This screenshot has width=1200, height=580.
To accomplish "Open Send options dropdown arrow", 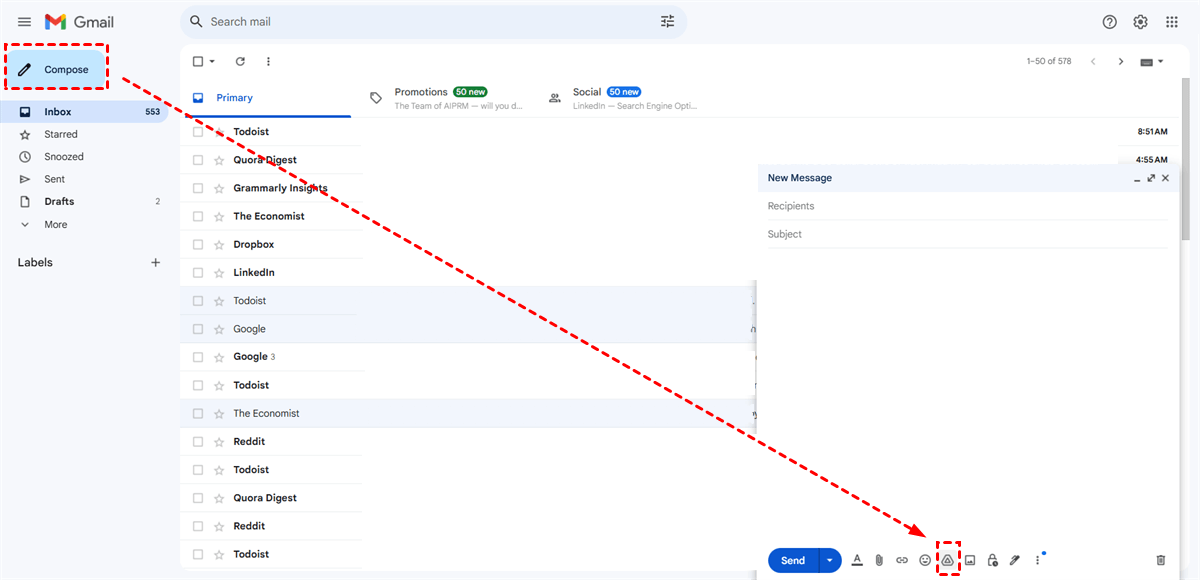I will pyautogui.click(x=830, y=560).
